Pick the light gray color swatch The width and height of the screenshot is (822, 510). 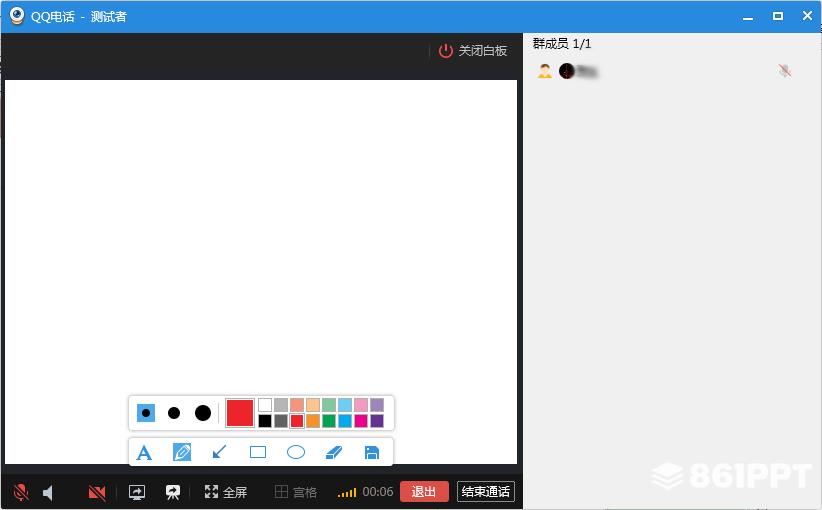click(x=281, y=405)
